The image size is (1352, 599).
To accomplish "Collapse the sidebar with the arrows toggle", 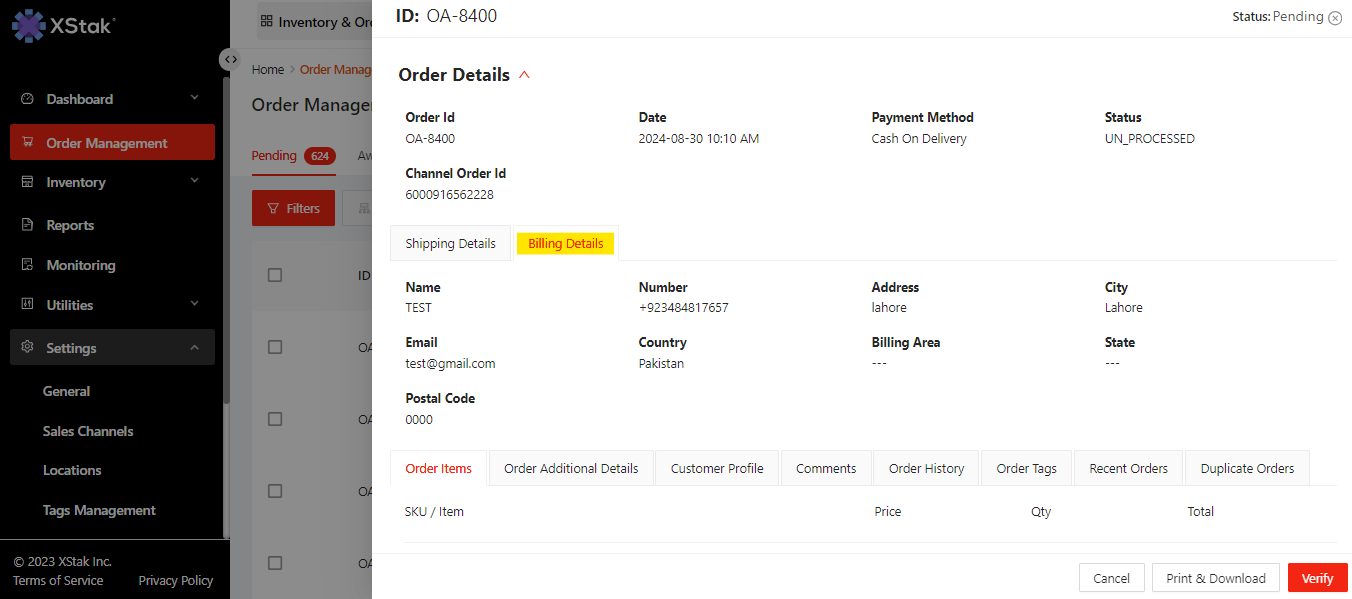I will pyautogui.click(x=230, y=60).
